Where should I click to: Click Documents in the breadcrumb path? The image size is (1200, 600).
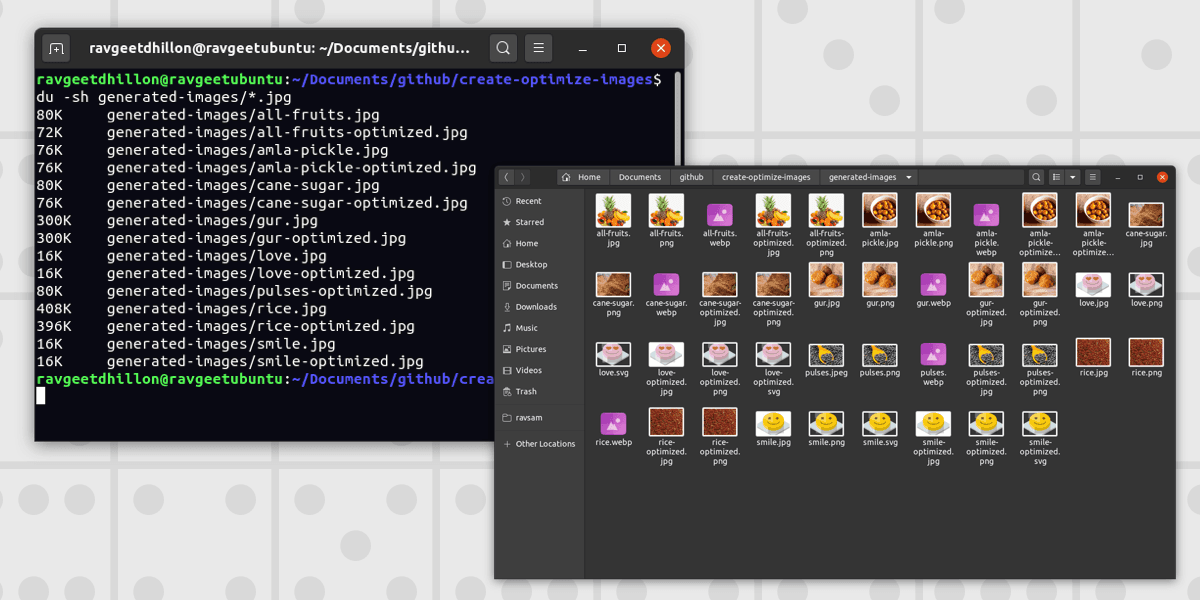click(639, 177)
